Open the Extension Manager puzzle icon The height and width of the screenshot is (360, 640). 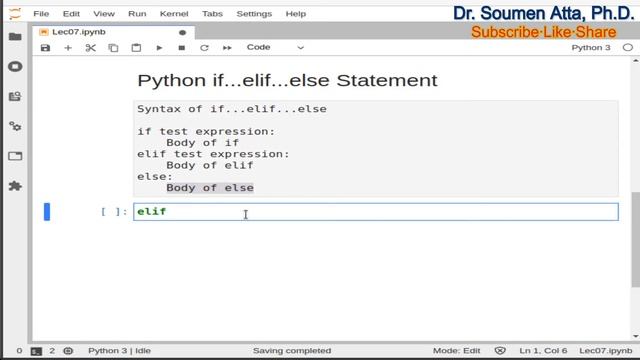click(15, 186)
